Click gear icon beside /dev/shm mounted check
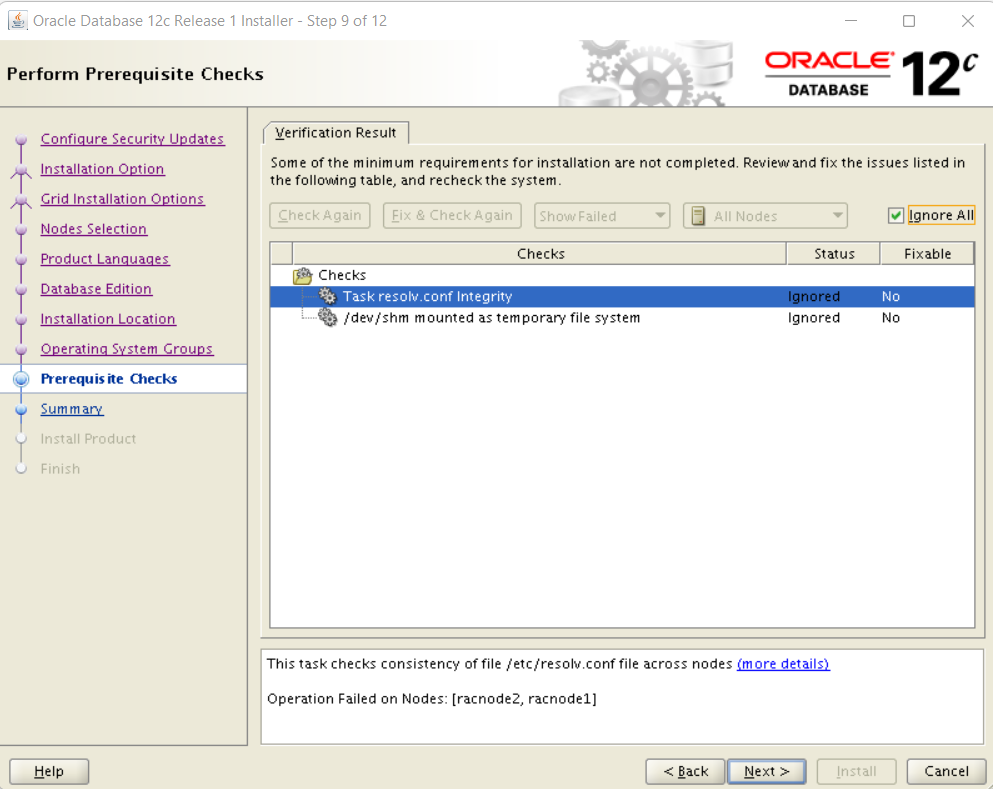Screen dimensions: 993x789 click(327, 318)
